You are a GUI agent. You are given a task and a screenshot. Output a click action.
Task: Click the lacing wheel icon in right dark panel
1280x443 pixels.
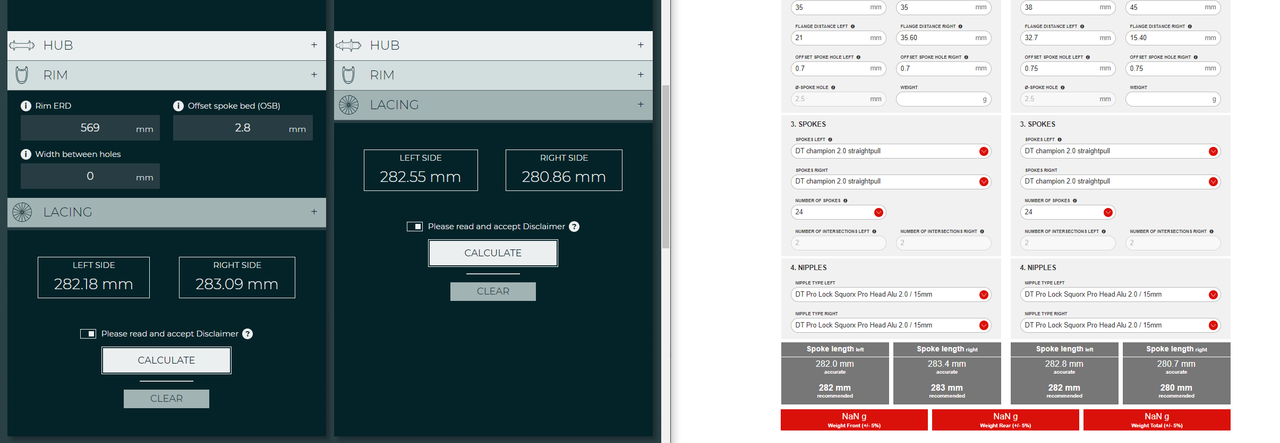click(349, 104)
